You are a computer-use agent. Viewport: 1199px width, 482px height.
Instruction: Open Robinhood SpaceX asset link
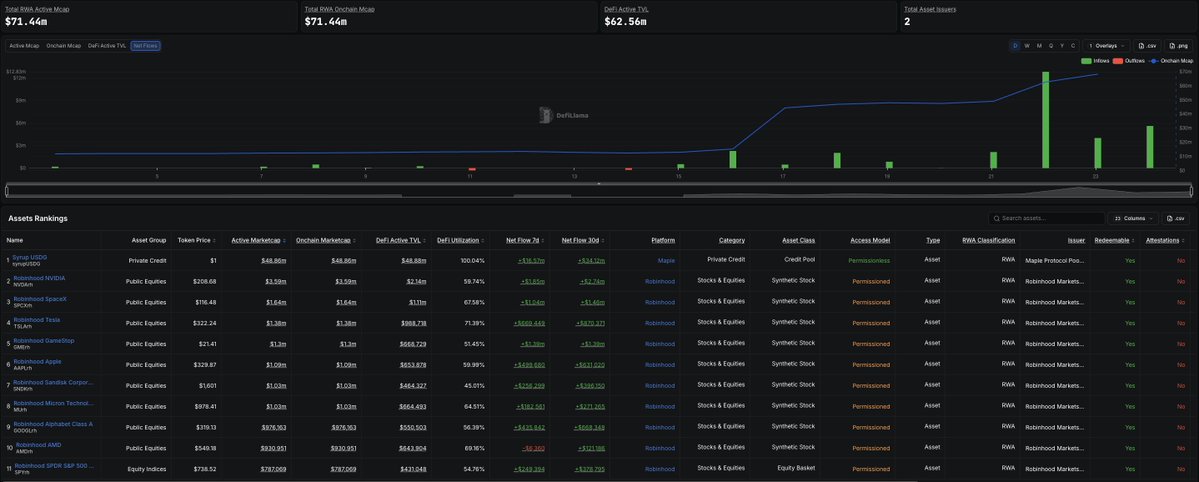[x=40, y=299]
